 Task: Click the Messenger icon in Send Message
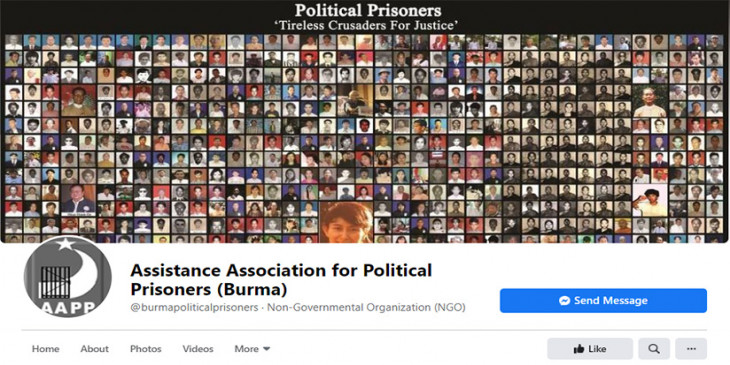[x=564, y=301]
